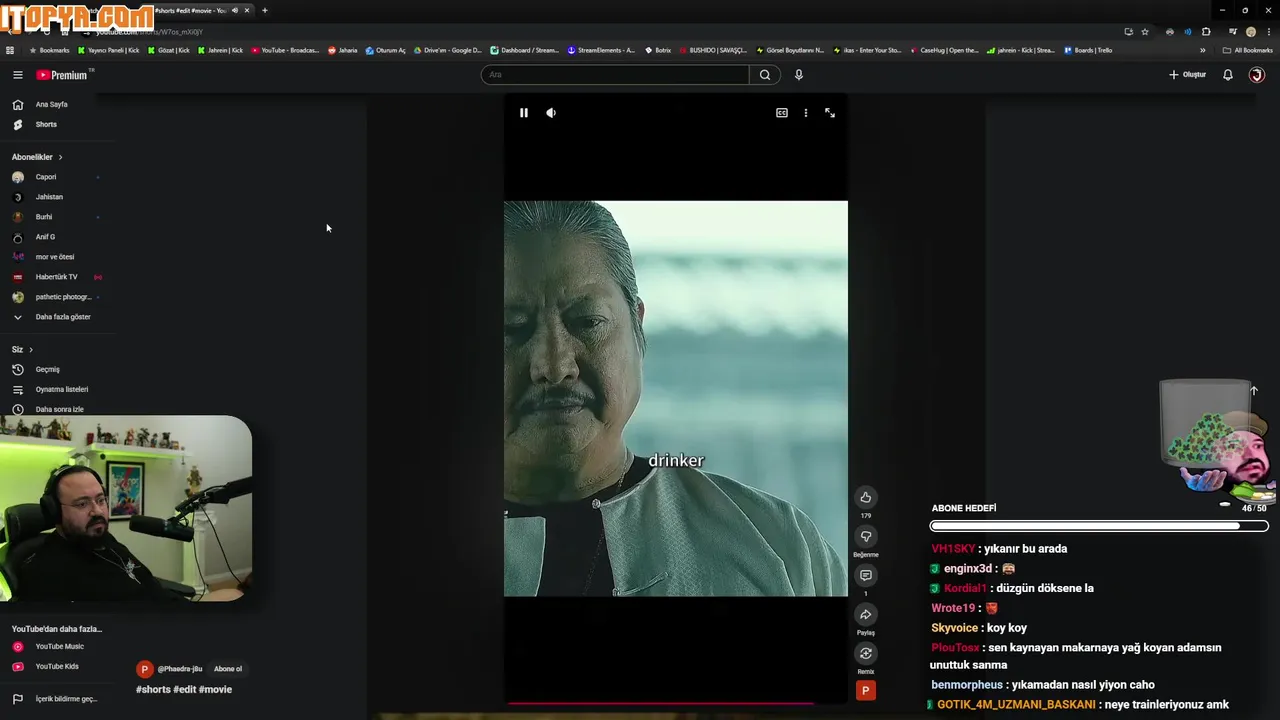Subscribe with the Abone ol button
Screen dimensions: 1280x720
(228, 669)
